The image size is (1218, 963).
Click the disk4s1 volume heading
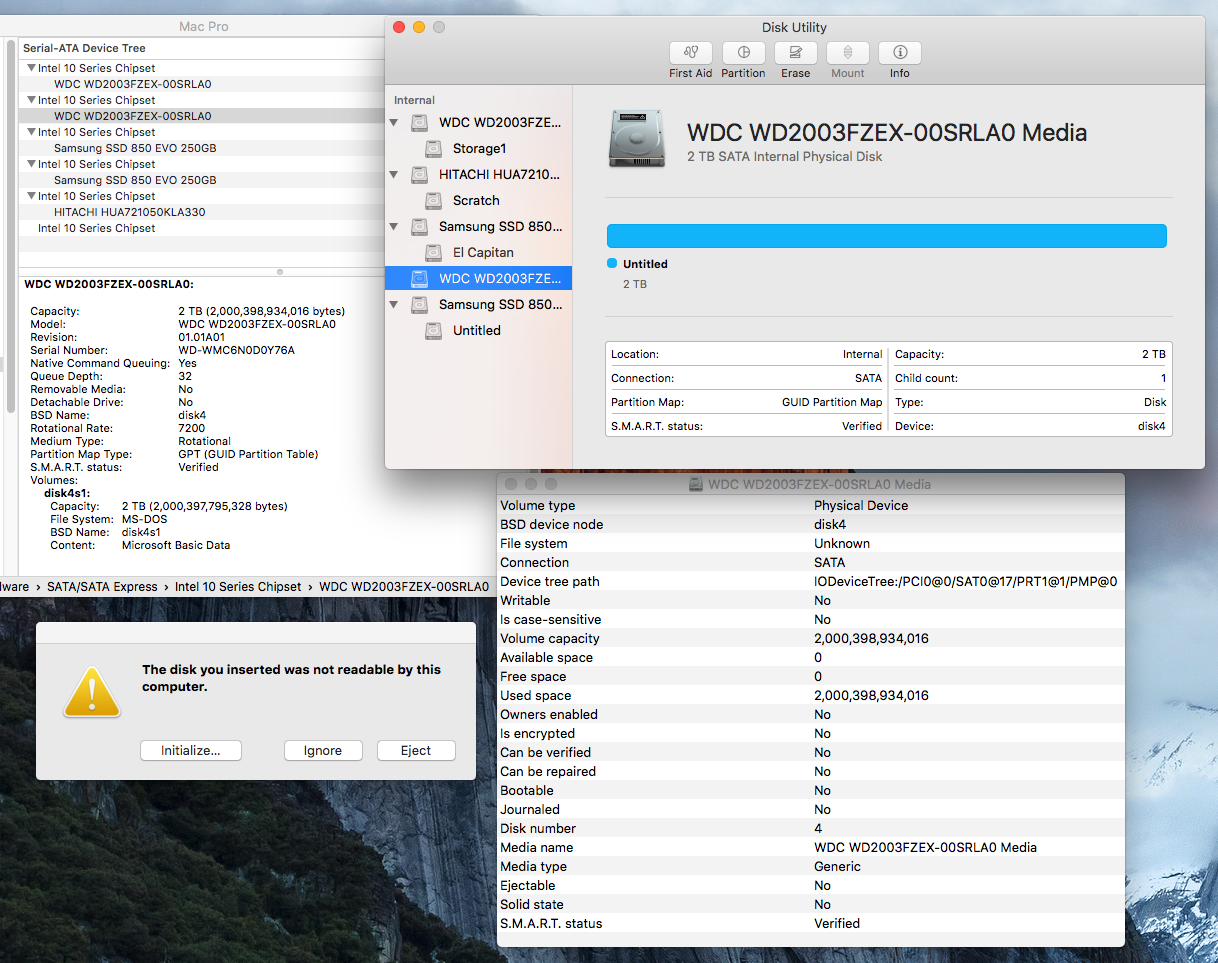69,493
